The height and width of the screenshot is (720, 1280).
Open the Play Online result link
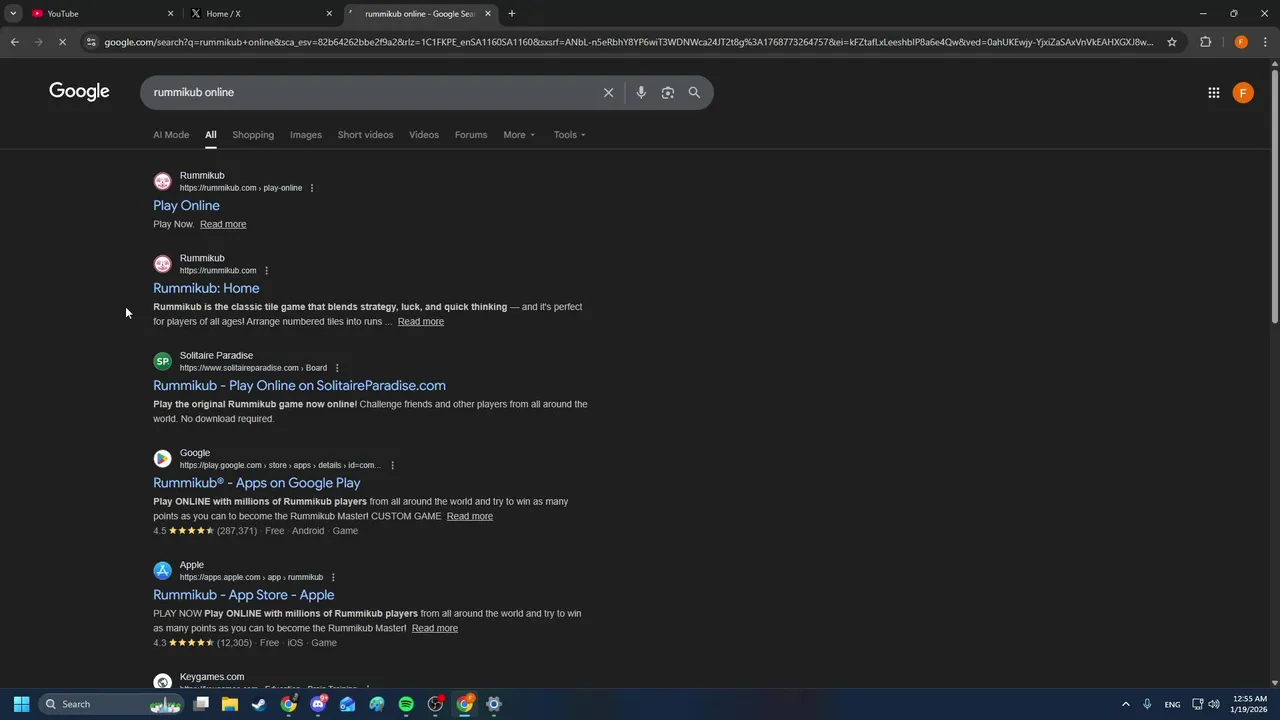pyautogui.click(x=186, y=206)
